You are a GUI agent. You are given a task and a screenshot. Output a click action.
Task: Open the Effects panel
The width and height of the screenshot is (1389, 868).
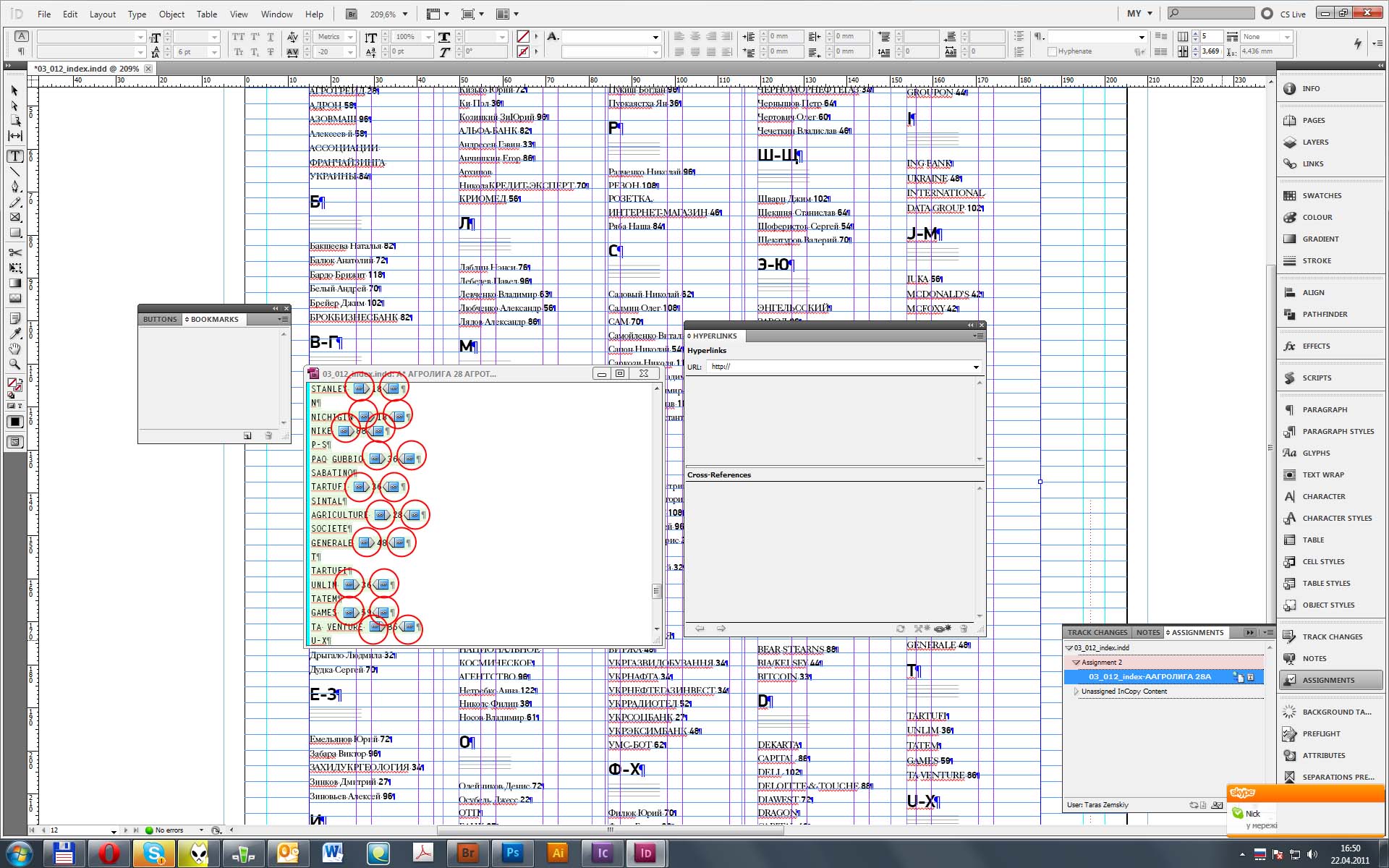coord(1315,346)
